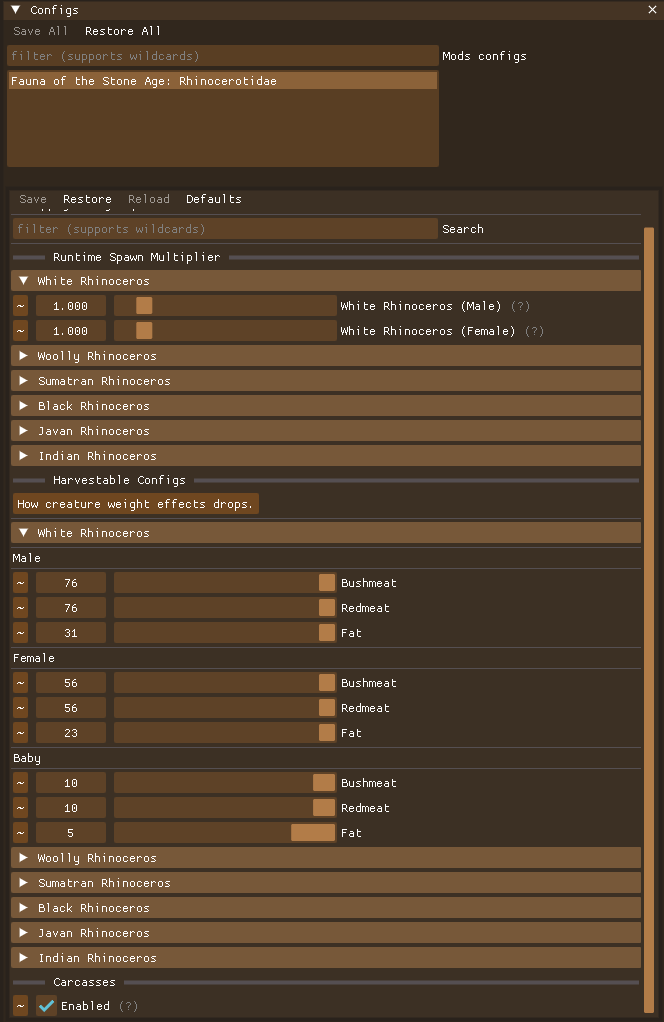Click the help (?) marker after White Rhinoceros (Male)
The image size is (664, 1022).
click(518, 306)
